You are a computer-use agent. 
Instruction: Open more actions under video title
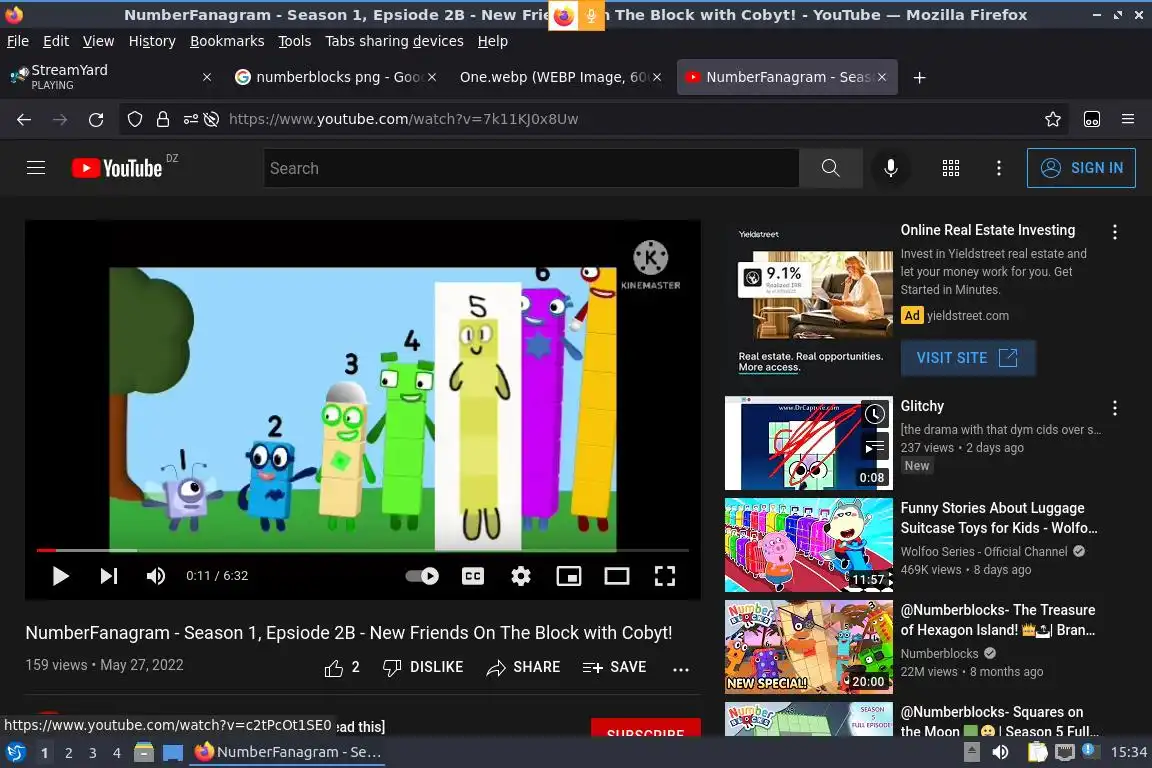681,669
